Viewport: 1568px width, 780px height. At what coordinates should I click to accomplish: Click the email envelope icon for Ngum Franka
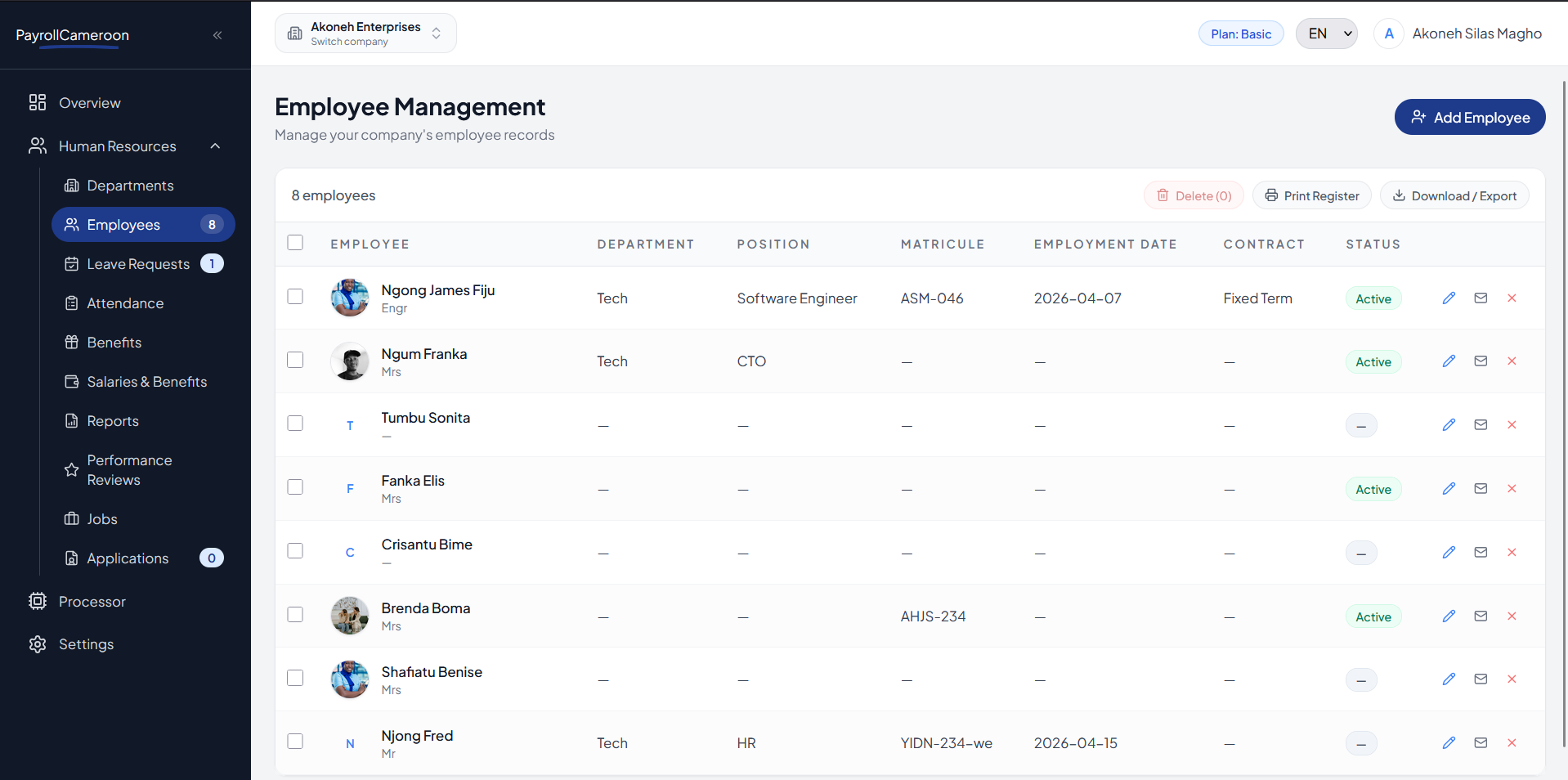point(1481,361)
